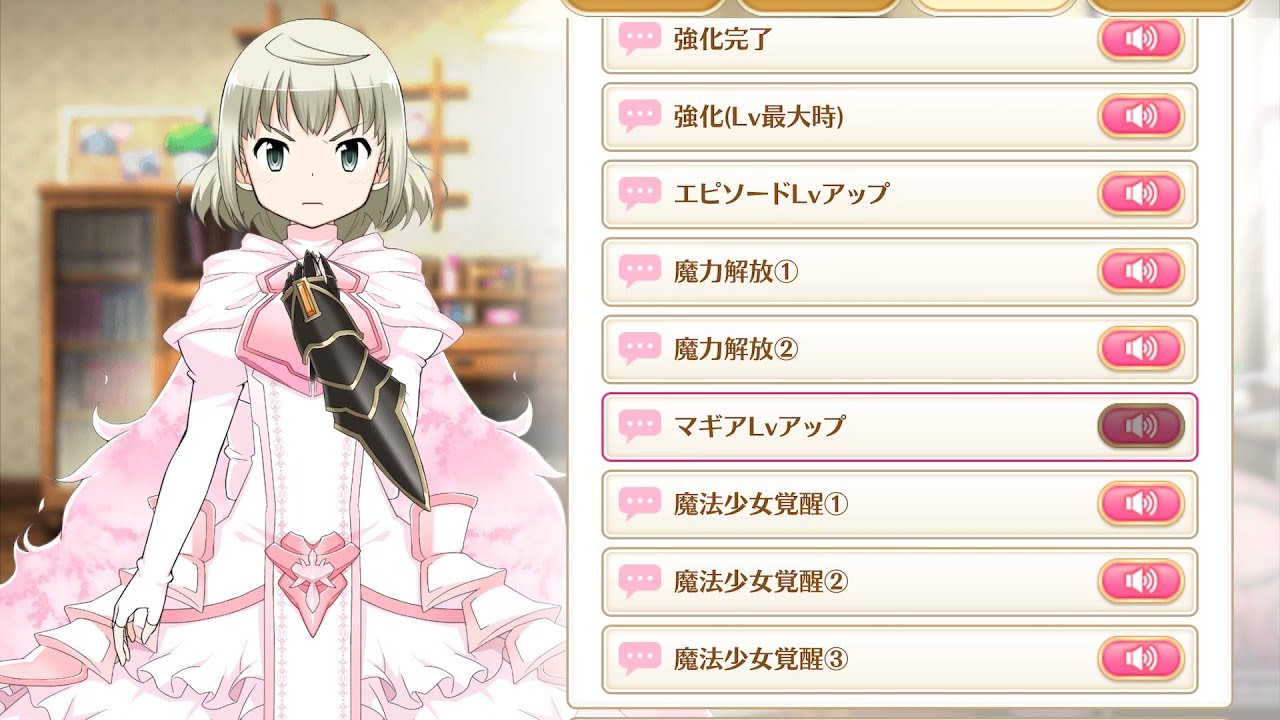The height and width of the screenshot is (720, 1280).
Task: Click the 強化(Lv最大時) entry text
Action: click(x=759, y=117)
